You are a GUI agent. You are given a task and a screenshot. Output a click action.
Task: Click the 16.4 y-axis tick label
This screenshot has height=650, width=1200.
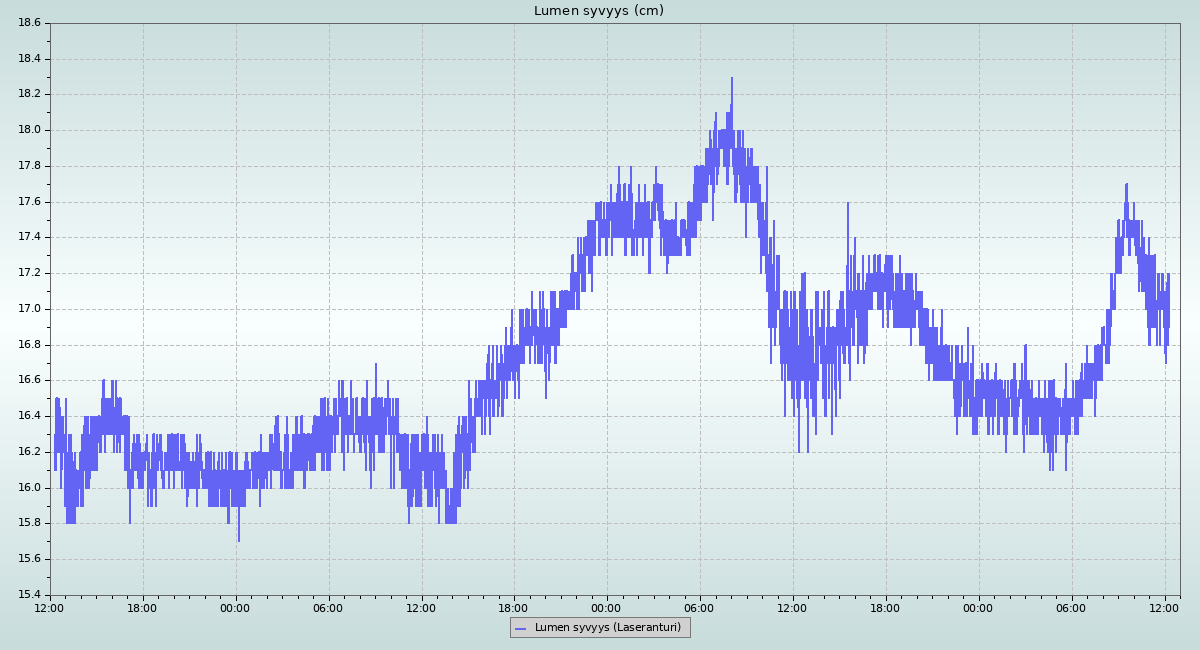pos(30,416)
